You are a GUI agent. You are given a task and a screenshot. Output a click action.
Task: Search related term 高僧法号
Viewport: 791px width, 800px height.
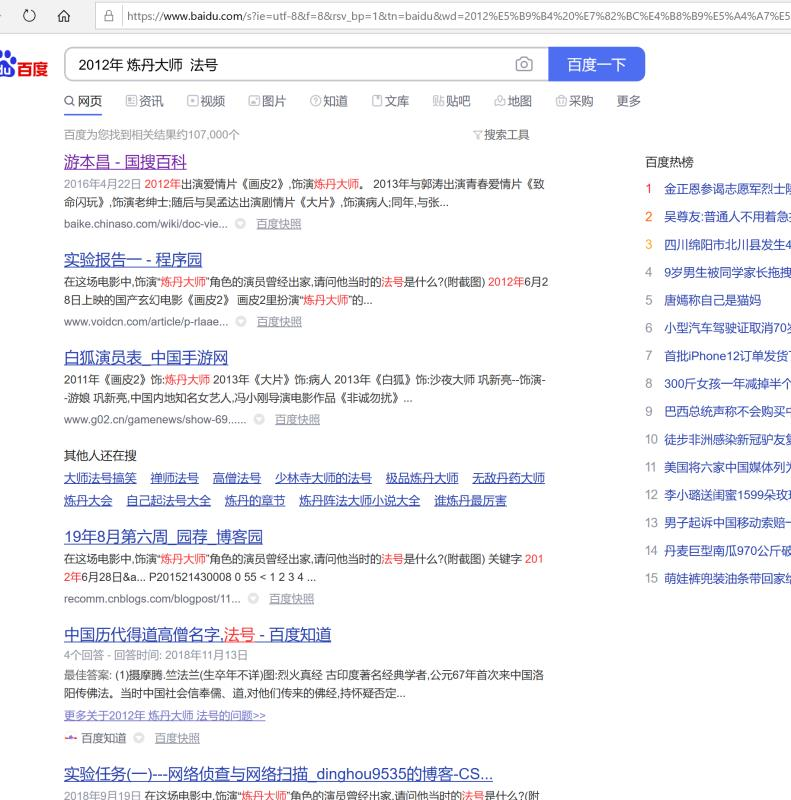(237, 478)
